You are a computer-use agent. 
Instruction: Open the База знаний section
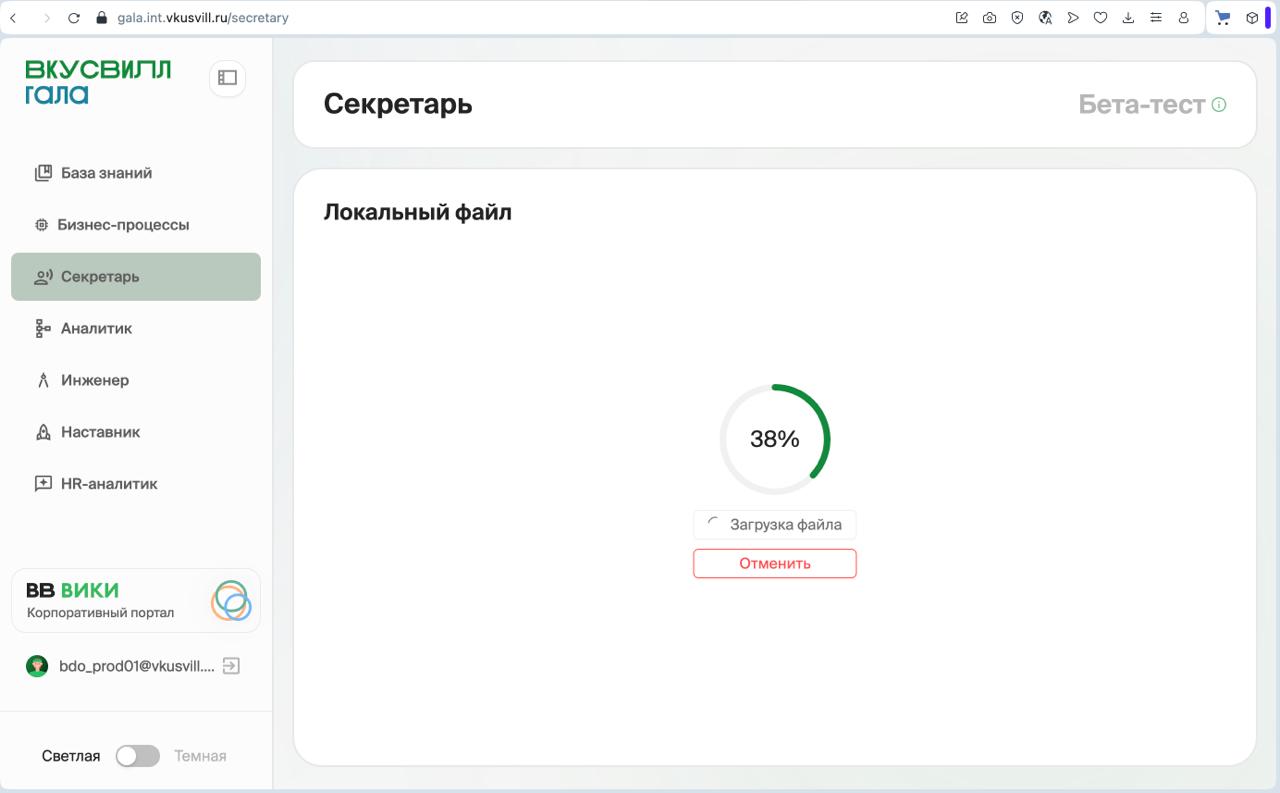click(106, 173)
